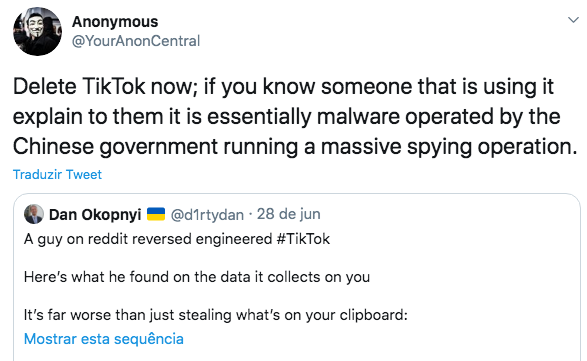Click the 'explain to them it is essentially malware' line
587x361 pixels.
286,116
